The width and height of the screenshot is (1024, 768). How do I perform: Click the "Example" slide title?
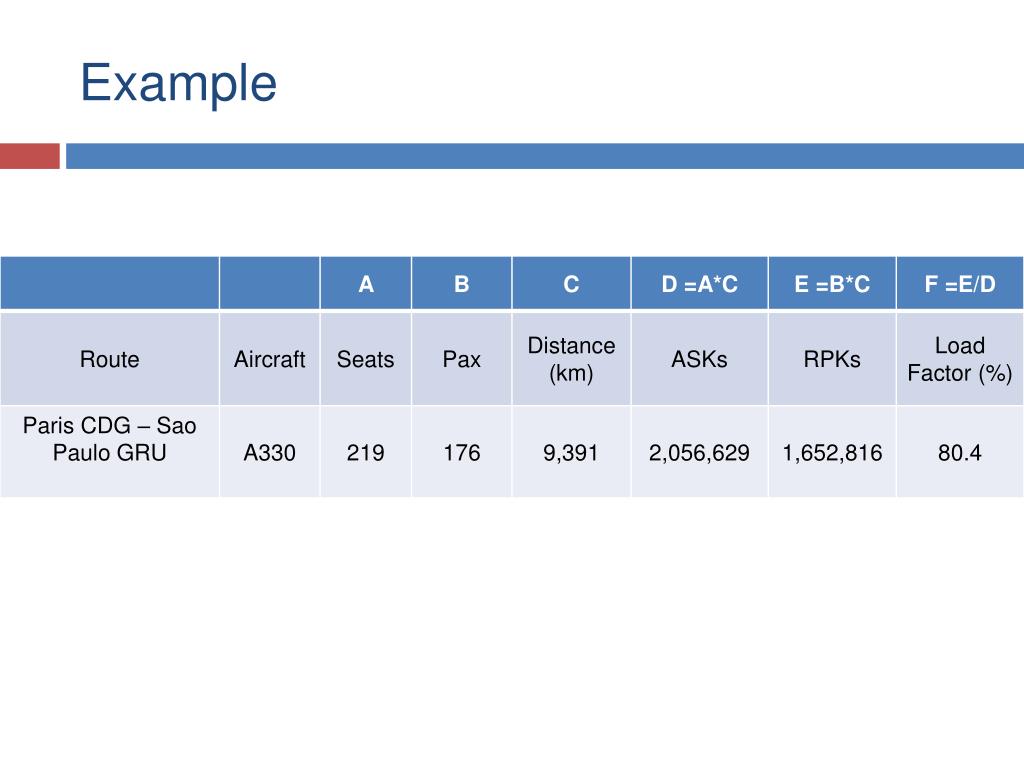[178, 83]
